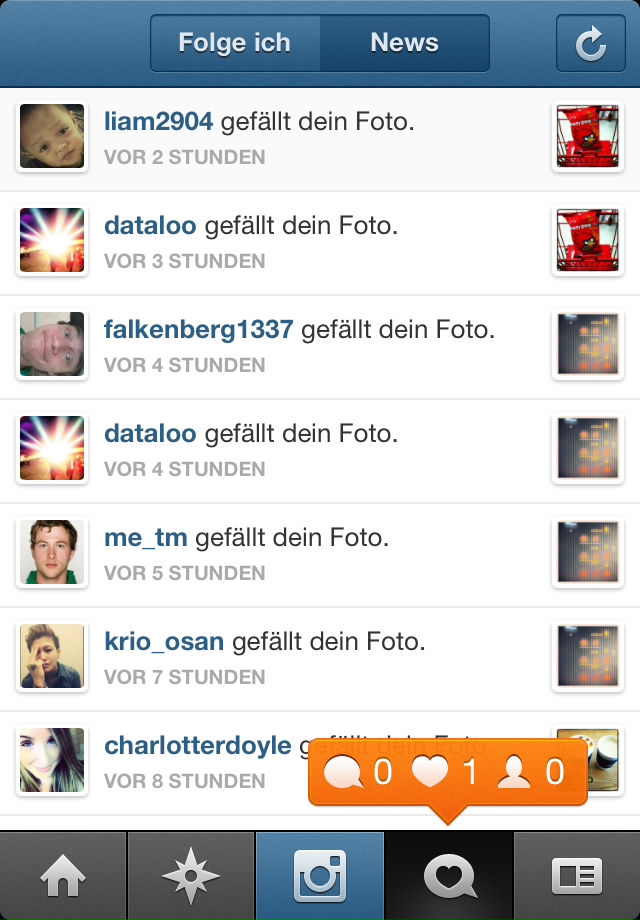Viewport: 640px width, 920px height.
Task: Open liam2904 username link
Action: click(x=158, y=121)
